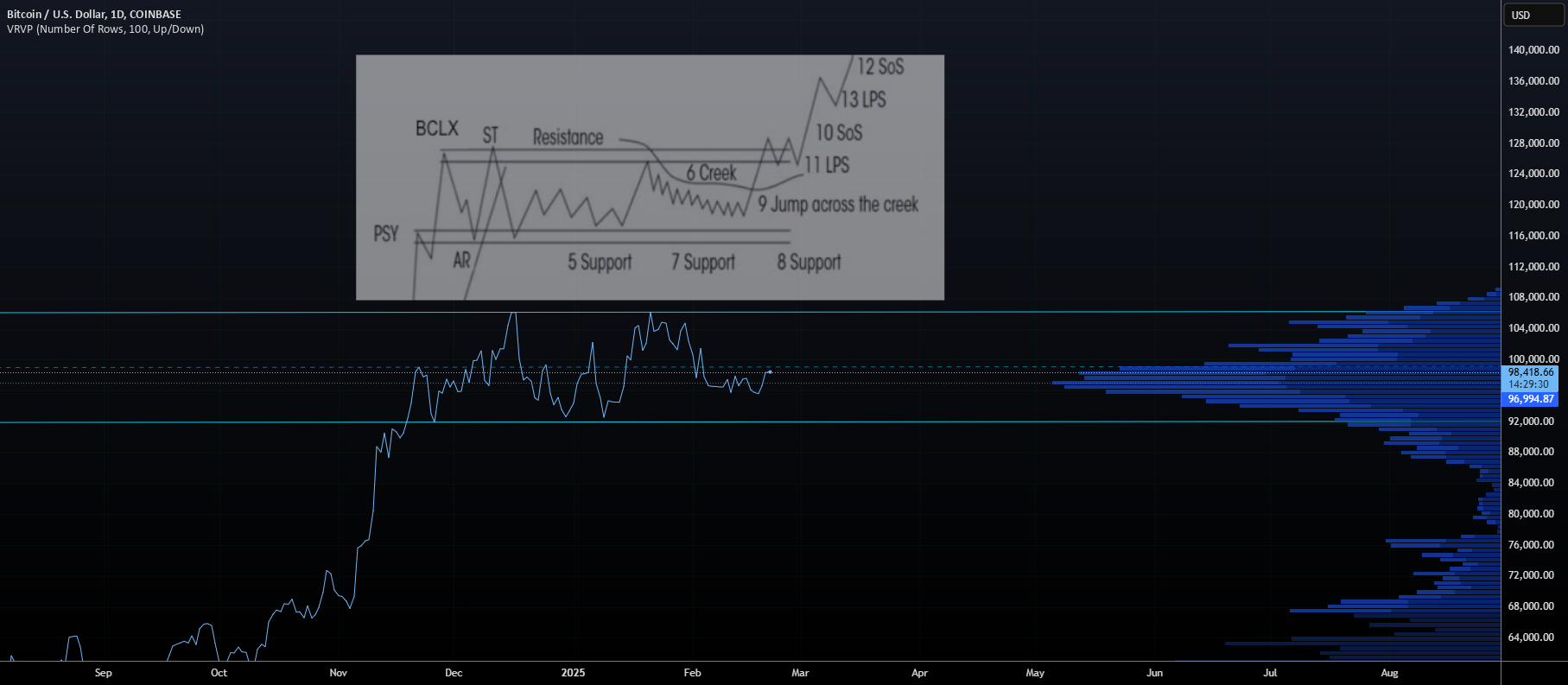The height and width of the screenshot is (685, 1568).
Task: Click the Feb label on time axis
Action: (x=692, y=673)
